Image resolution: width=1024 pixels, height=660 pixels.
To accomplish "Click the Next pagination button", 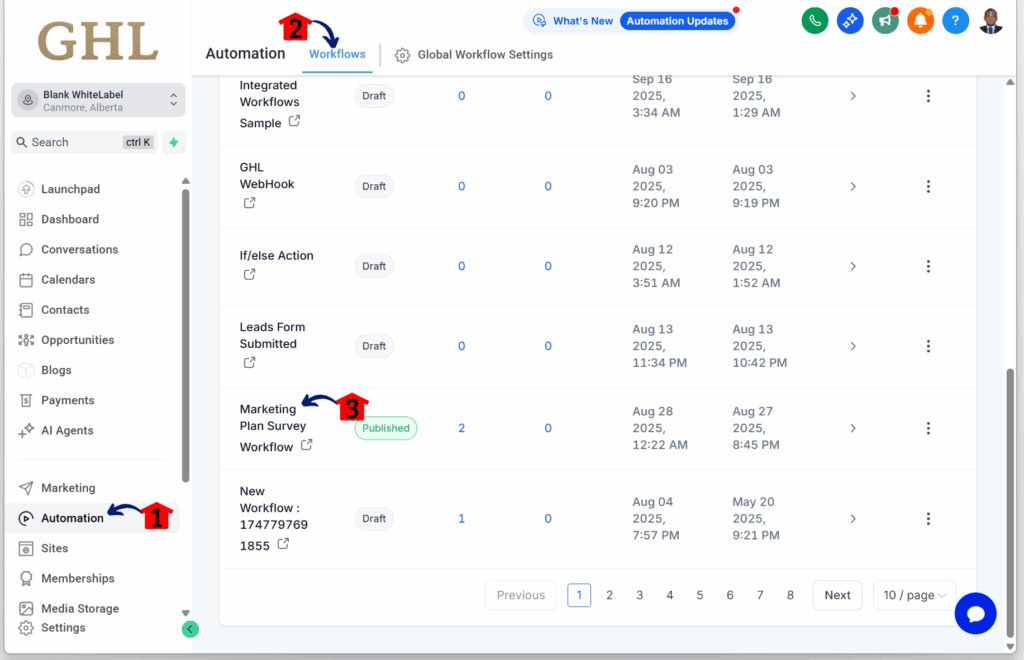I will [x=837, y=594].
